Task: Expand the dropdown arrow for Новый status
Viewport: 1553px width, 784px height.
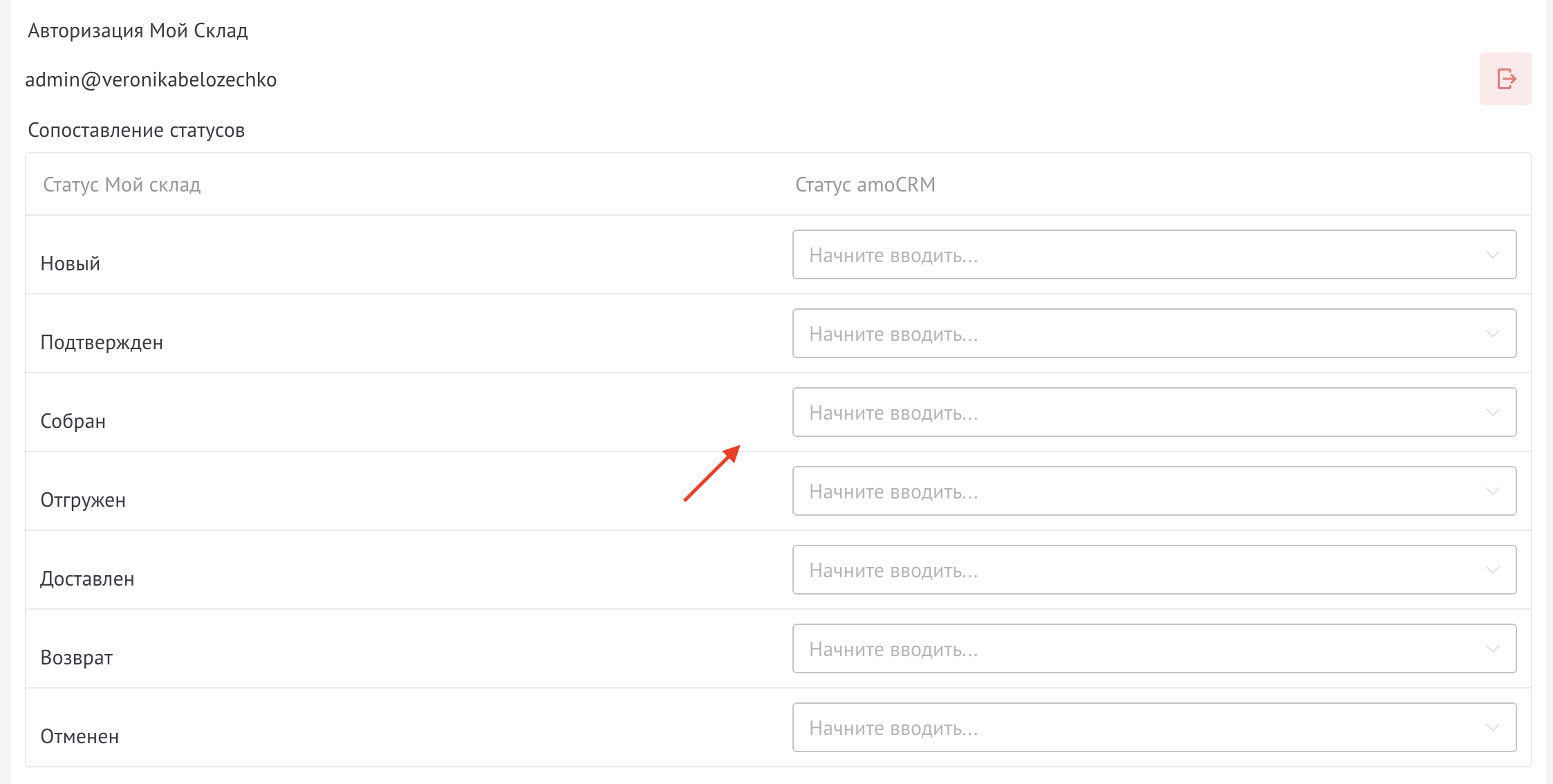Action: [1492, 255]
